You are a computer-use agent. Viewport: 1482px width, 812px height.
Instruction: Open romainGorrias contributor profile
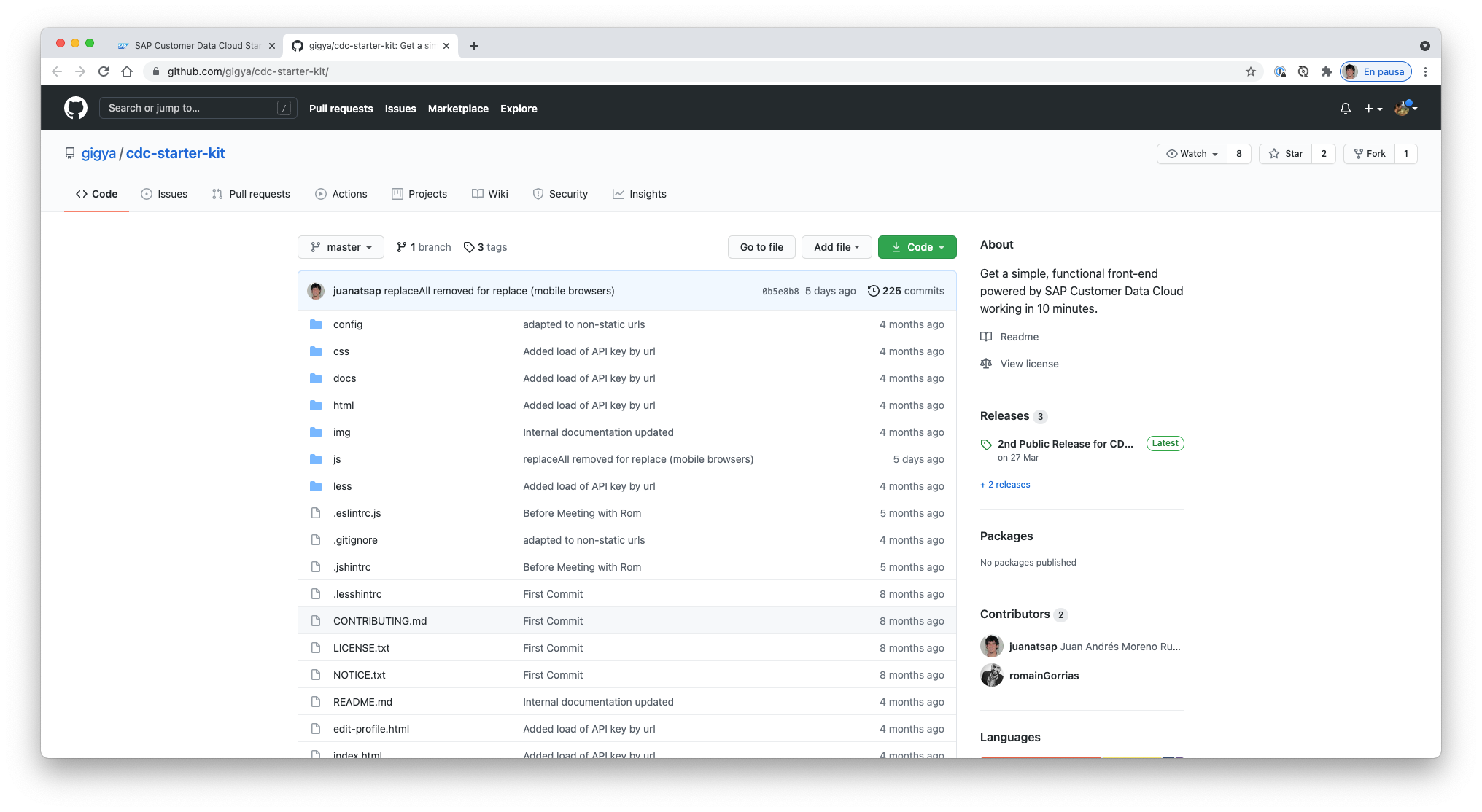click(x=1044, y=676)
